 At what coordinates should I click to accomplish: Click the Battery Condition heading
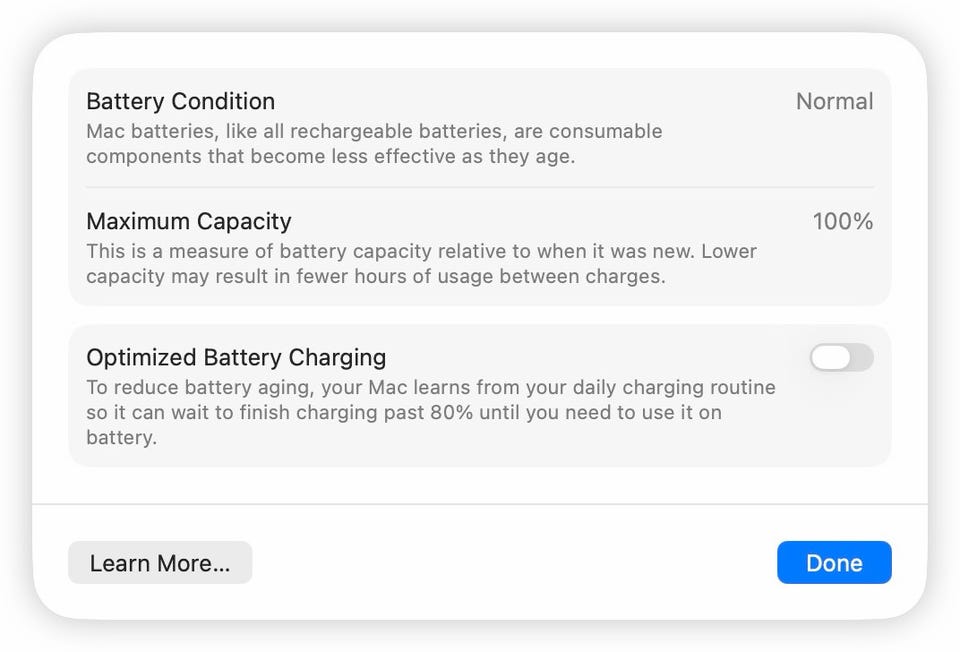(x=180, y=101)
